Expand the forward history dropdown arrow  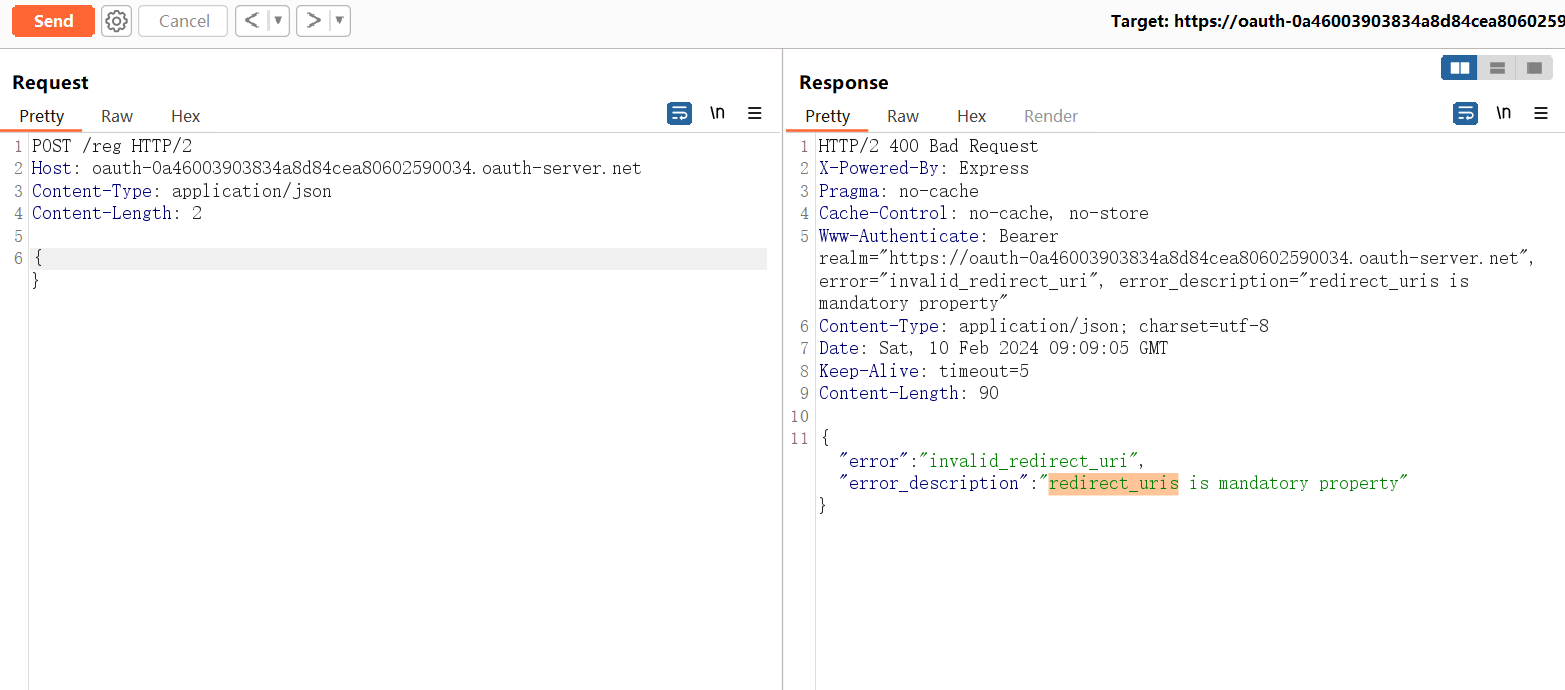[x=339, y=21]
